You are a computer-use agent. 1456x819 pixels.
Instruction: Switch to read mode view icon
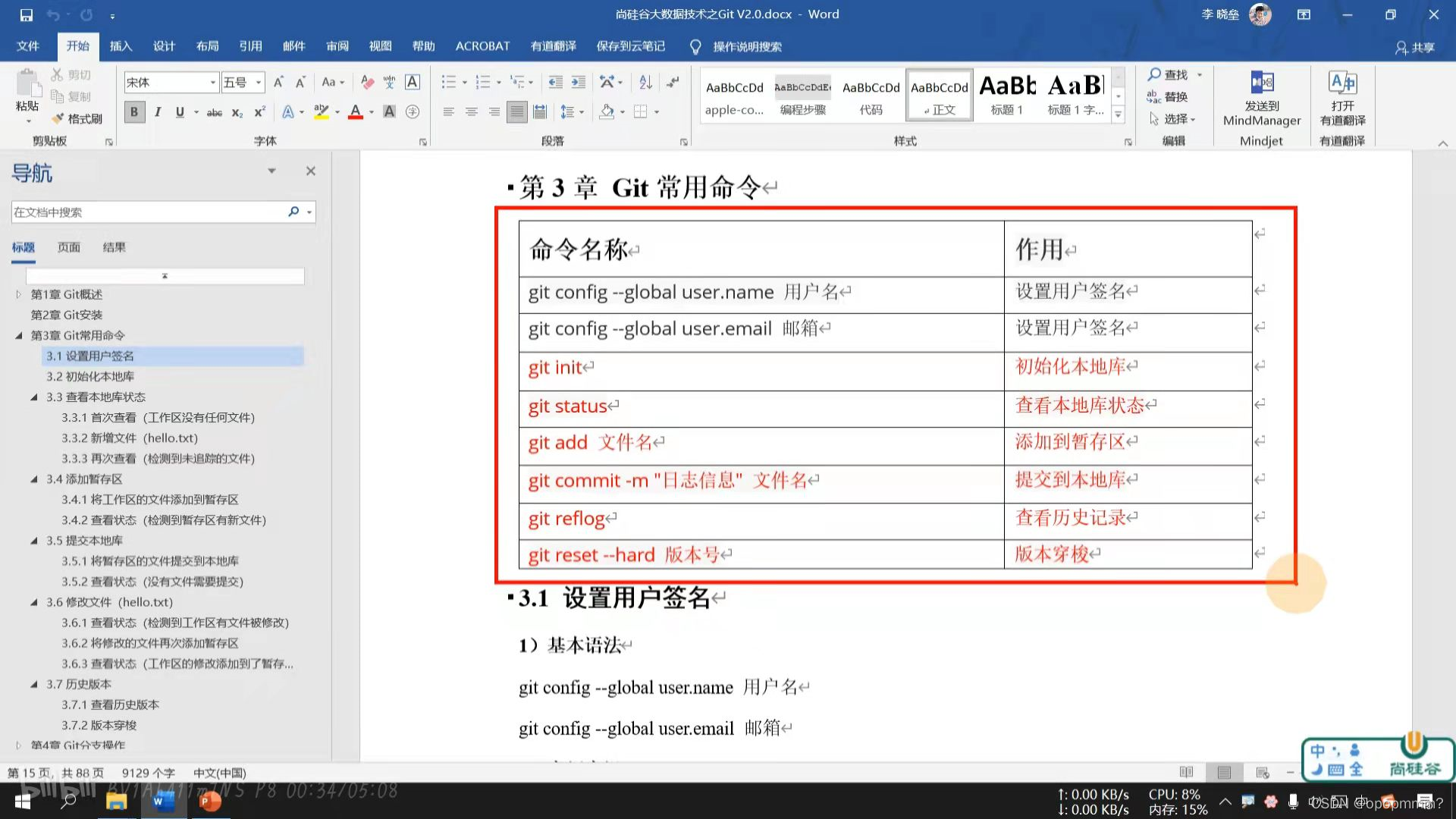[x=1186, y=772]
